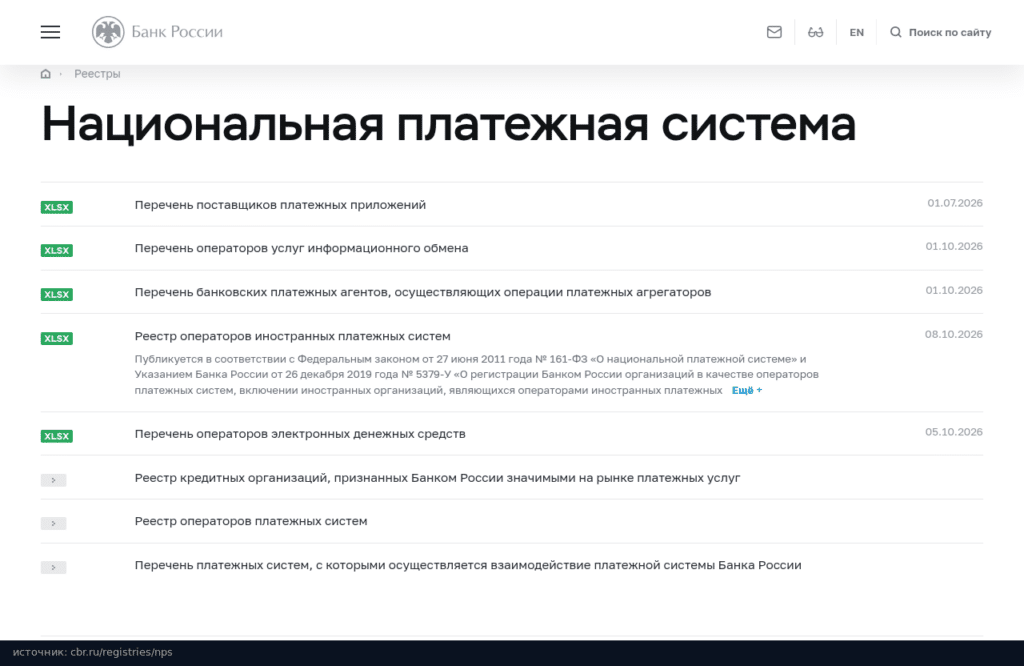Image resolution: width=1024 pixels, height=666 pixels.
Task: Open the site search 'Поиск по сайту'
Action: 940,32
